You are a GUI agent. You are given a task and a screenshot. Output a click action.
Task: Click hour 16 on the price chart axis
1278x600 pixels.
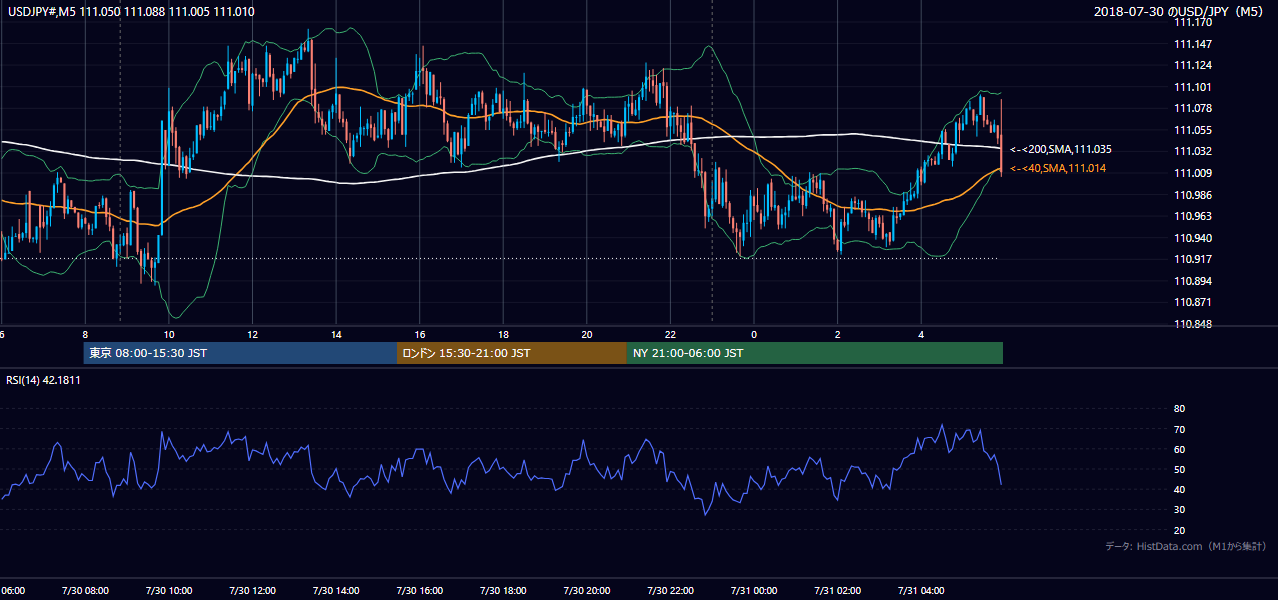[420, 334]
